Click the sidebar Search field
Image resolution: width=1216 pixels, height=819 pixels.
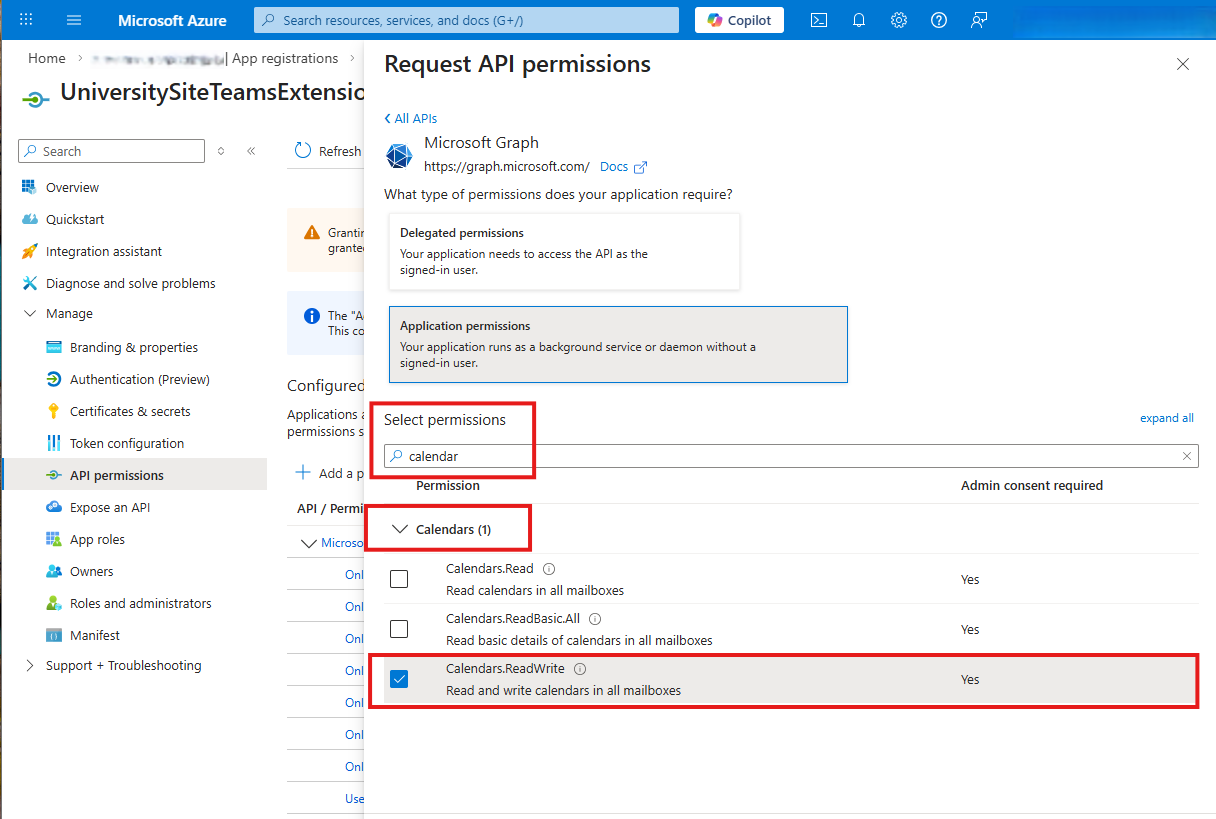click(112, 151)
